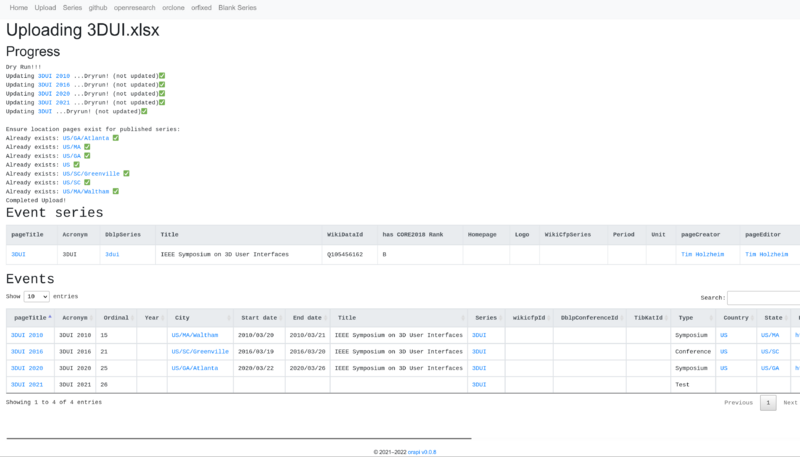This screenshot has height=457, width=800.
Task: Open US/MA/Waltham city link in Events table
Action: [195, 336]
